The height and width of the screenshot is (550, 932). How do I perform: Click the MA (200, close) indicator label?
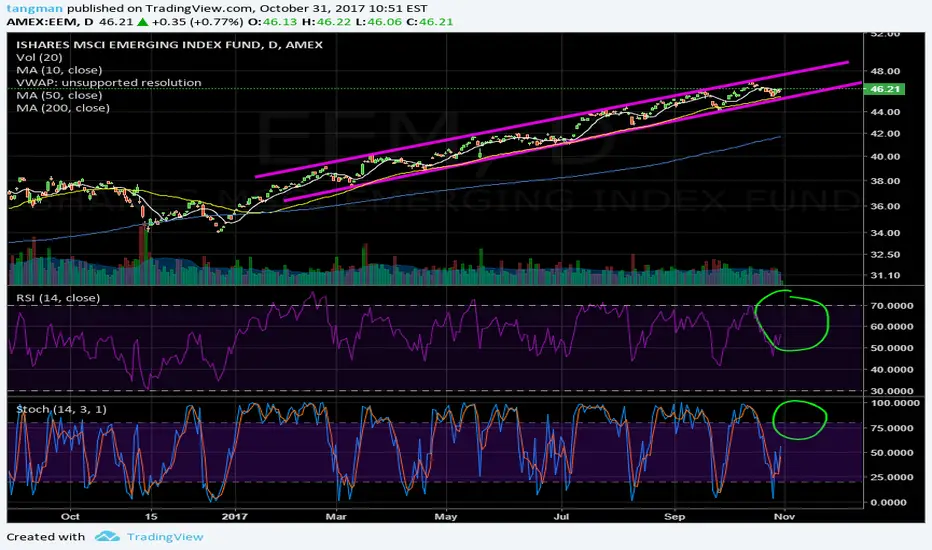point(63,108)
